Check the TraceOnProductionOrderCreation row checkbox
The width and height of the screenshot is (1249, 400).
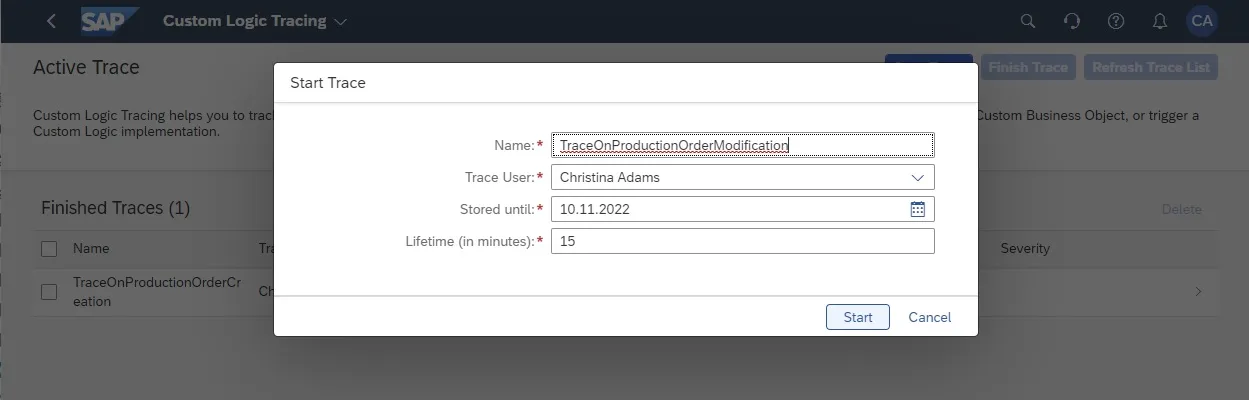pos(49,292)
